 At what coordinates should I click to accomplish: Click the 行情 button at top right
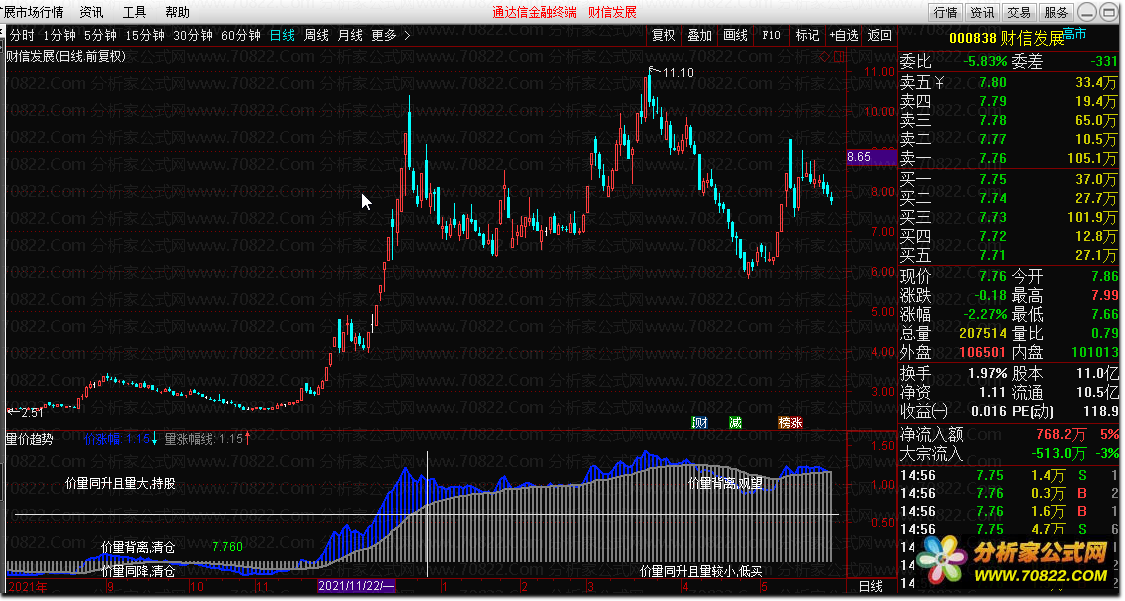[946, 12]
